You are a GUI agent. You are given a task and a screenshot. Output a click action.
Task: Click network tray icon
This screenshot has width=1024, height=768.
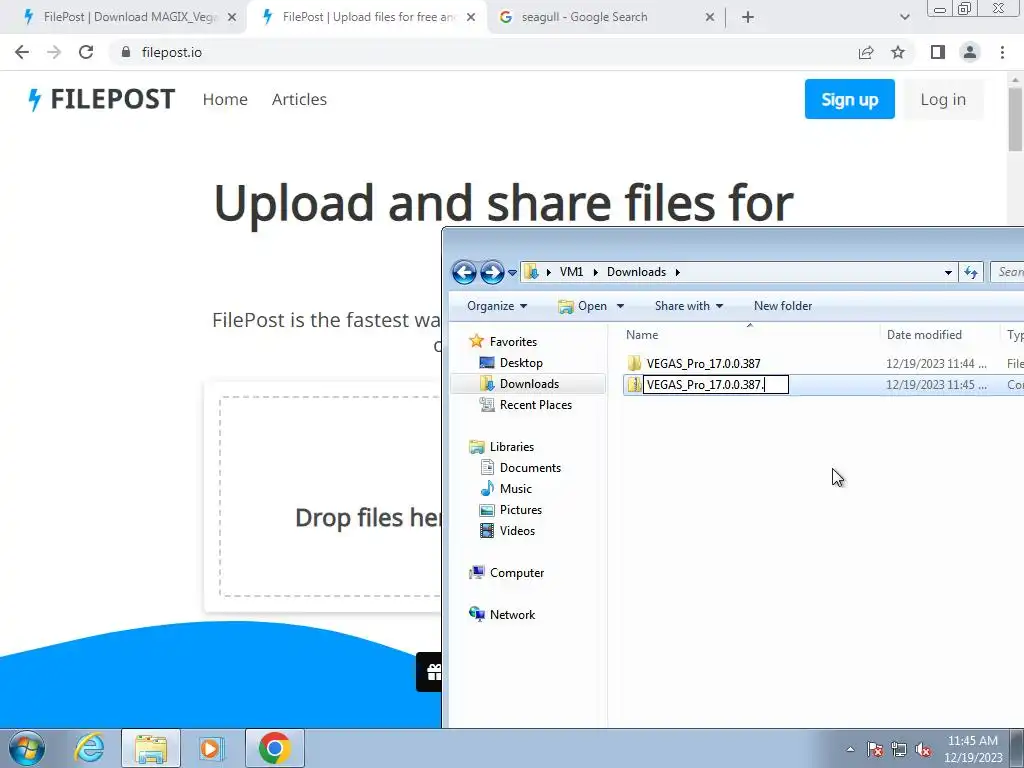click(x=899, y=750)
